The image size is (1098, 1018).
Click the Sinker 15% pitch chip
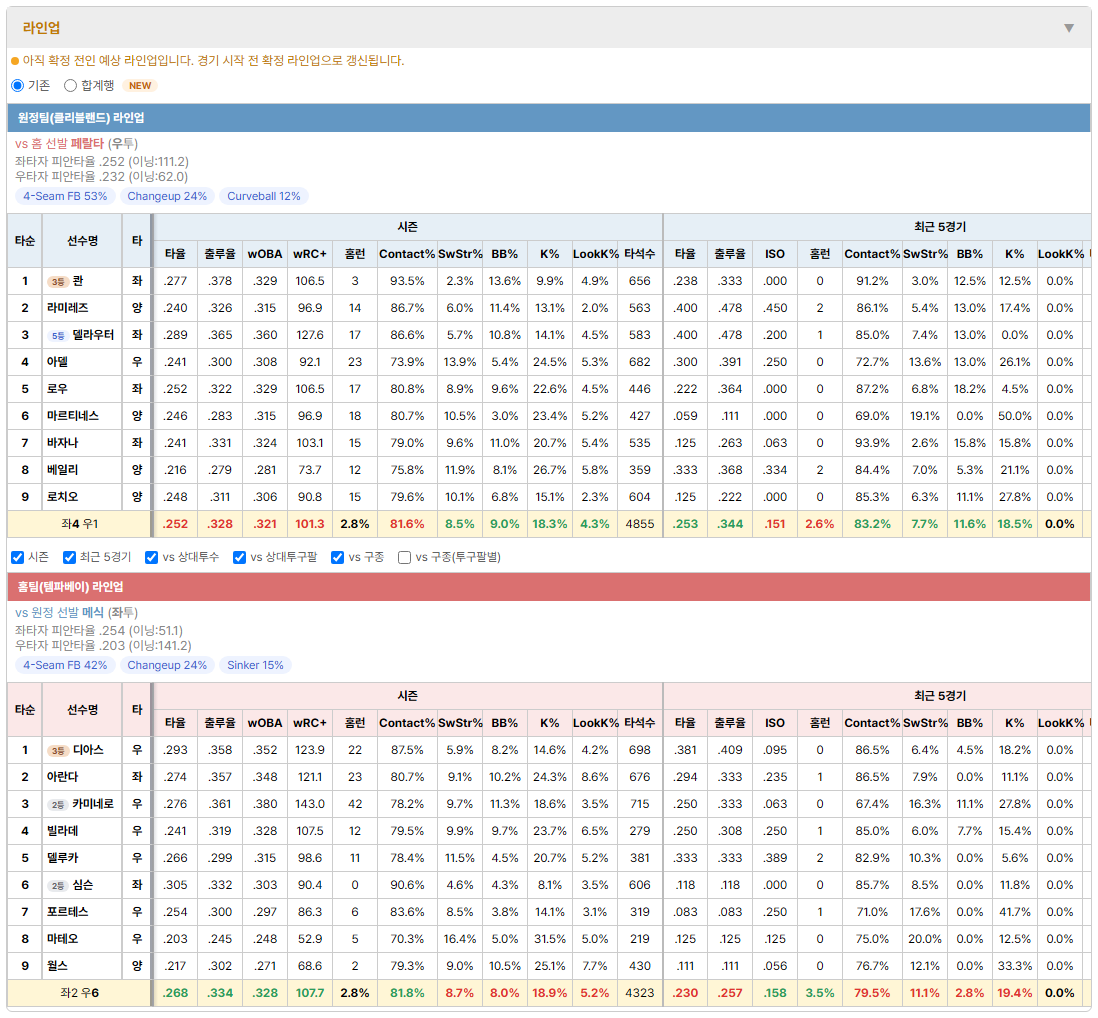click(256, 665)
